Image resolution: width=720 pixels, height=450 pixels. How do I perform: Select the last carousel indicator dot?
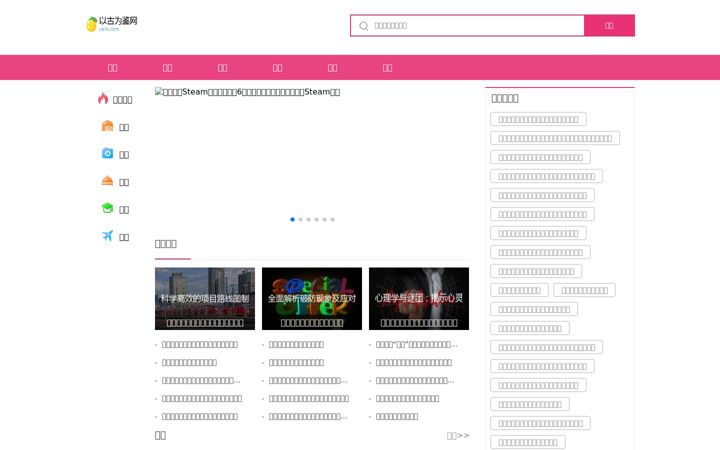(332, 219)
